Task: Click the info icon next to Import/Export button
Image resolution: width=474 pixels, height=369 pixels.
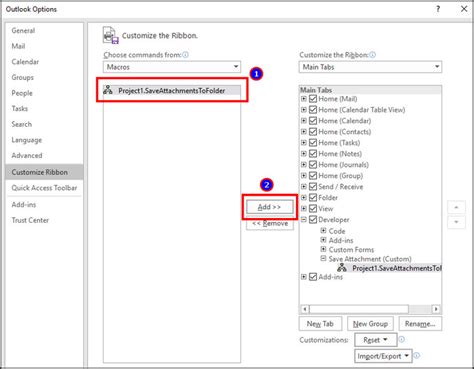Action: (x=417, y=356)
